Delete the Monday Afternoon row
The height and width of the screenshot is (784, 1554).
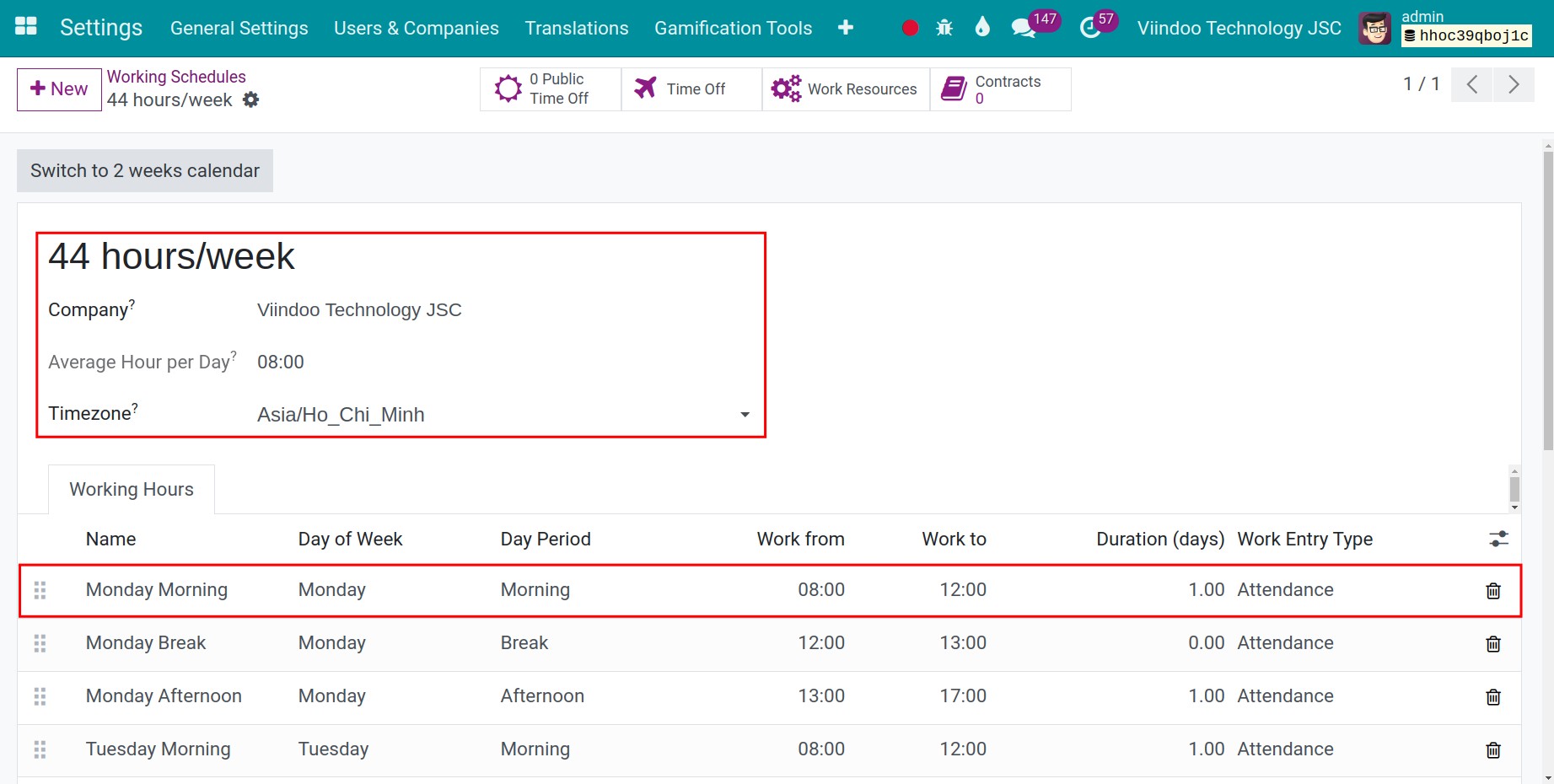tap(1493, 697)
